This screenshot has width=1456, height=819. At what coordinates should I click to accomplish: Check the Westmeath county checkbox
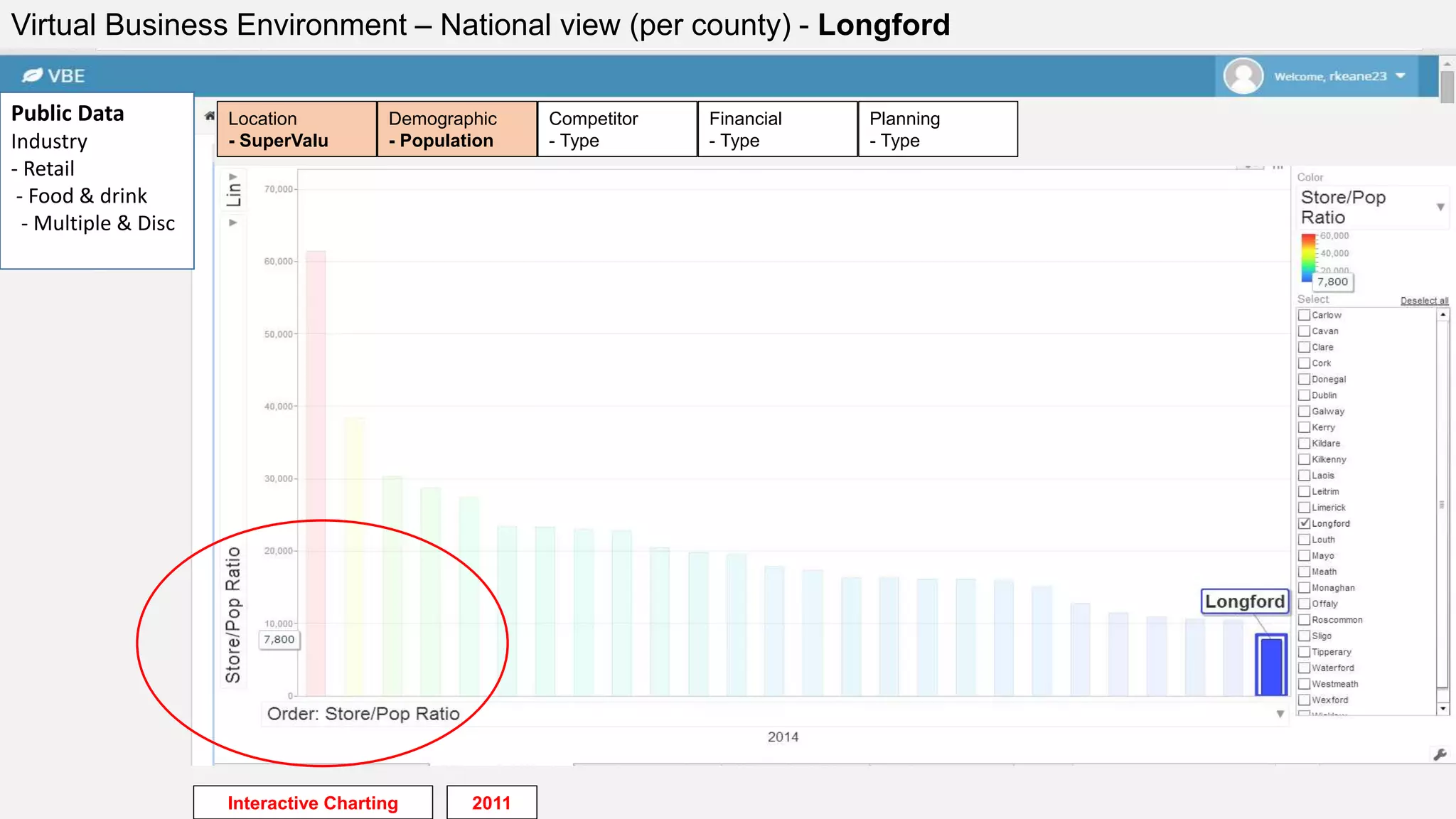click(x=1304, y=684)
